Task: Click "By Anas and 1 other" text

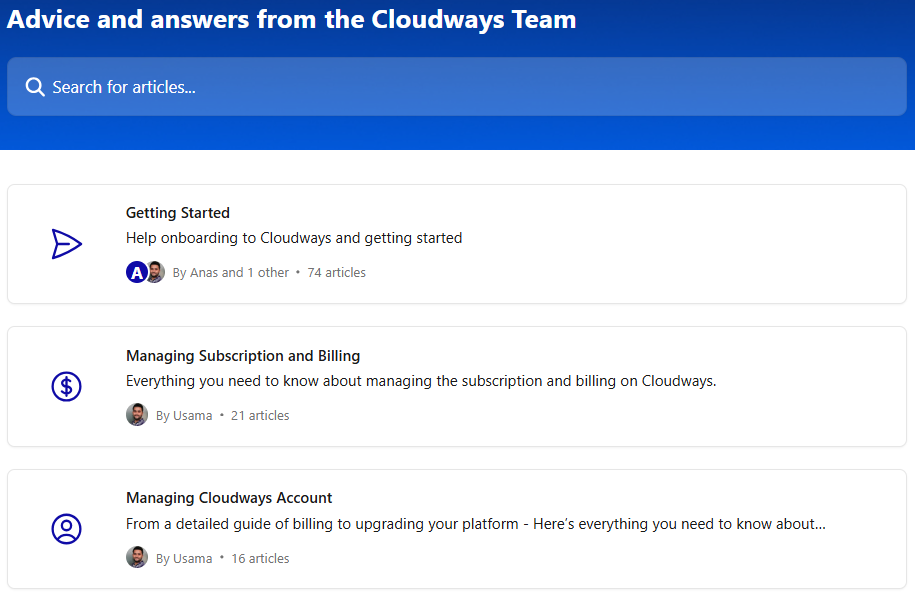Action: click(x=231, y=272)
